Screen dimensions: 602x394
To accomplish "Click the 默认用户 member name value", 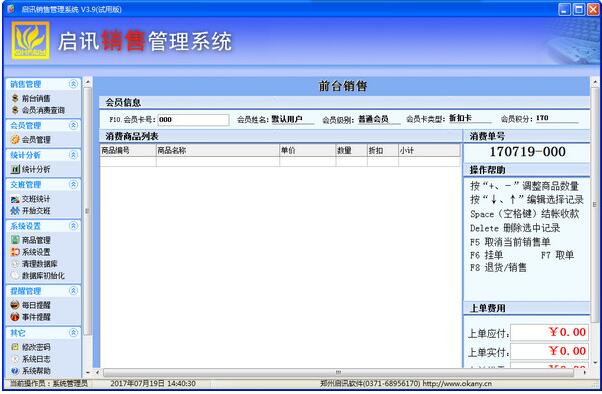I will click(287, 119).
